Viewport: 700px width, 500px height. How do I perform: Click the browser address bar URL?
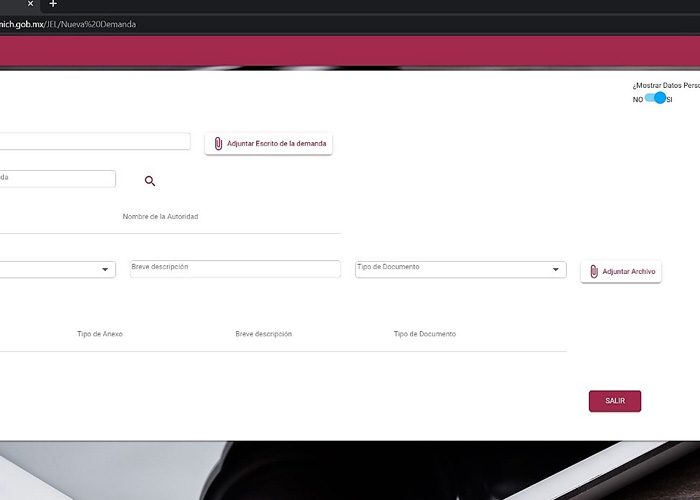click(68, 24)
